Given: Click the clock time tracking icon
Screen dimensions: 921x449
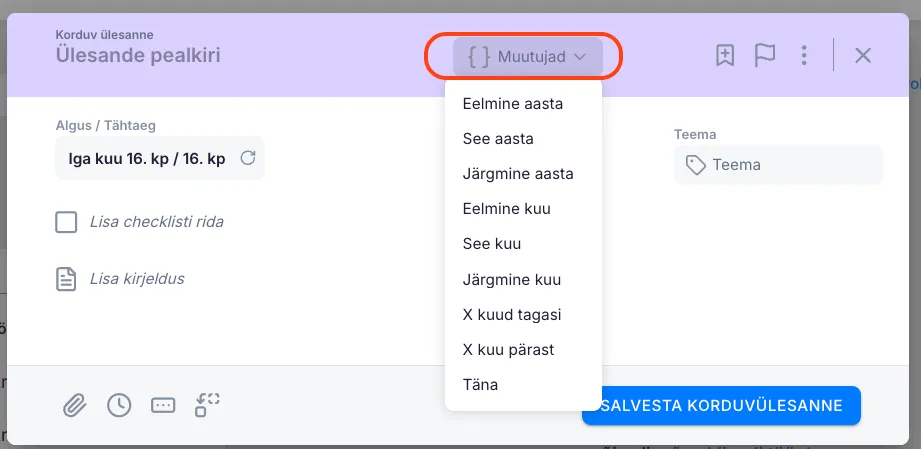Looking at the screenshot, I should 119,405.
